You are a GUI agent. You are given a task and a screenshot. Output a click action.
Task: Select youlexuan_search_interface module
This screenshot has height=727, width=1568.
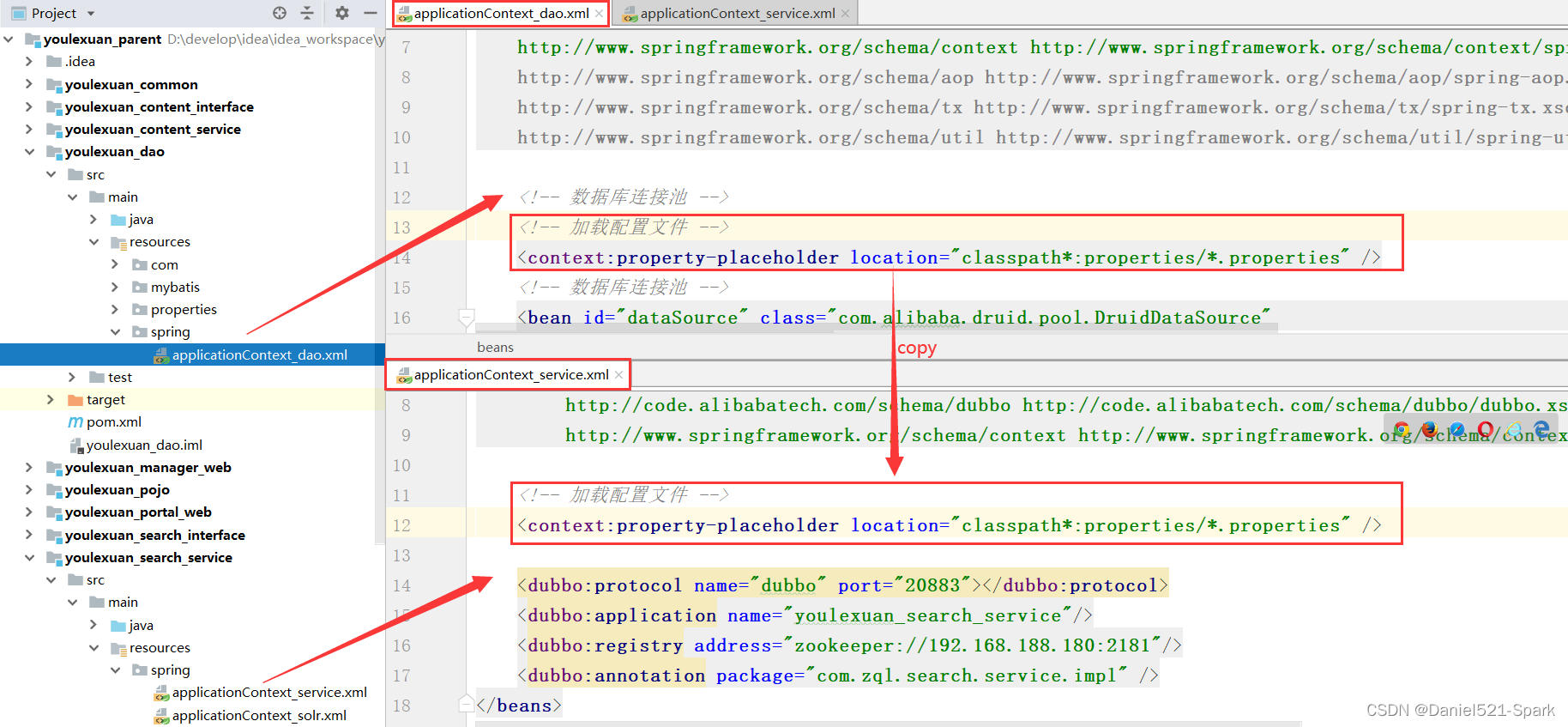coord(155,535)
